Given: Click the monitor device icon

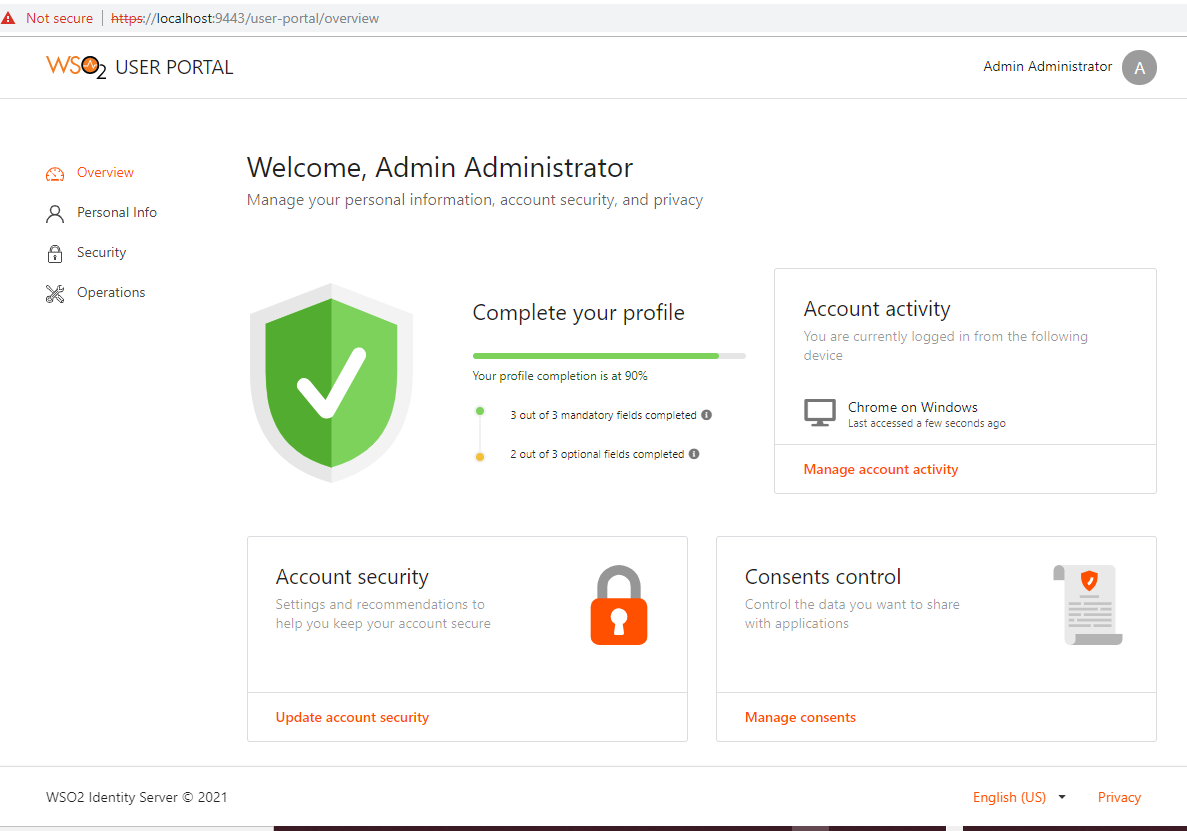Looking at the screenshot, I should 820,413.
